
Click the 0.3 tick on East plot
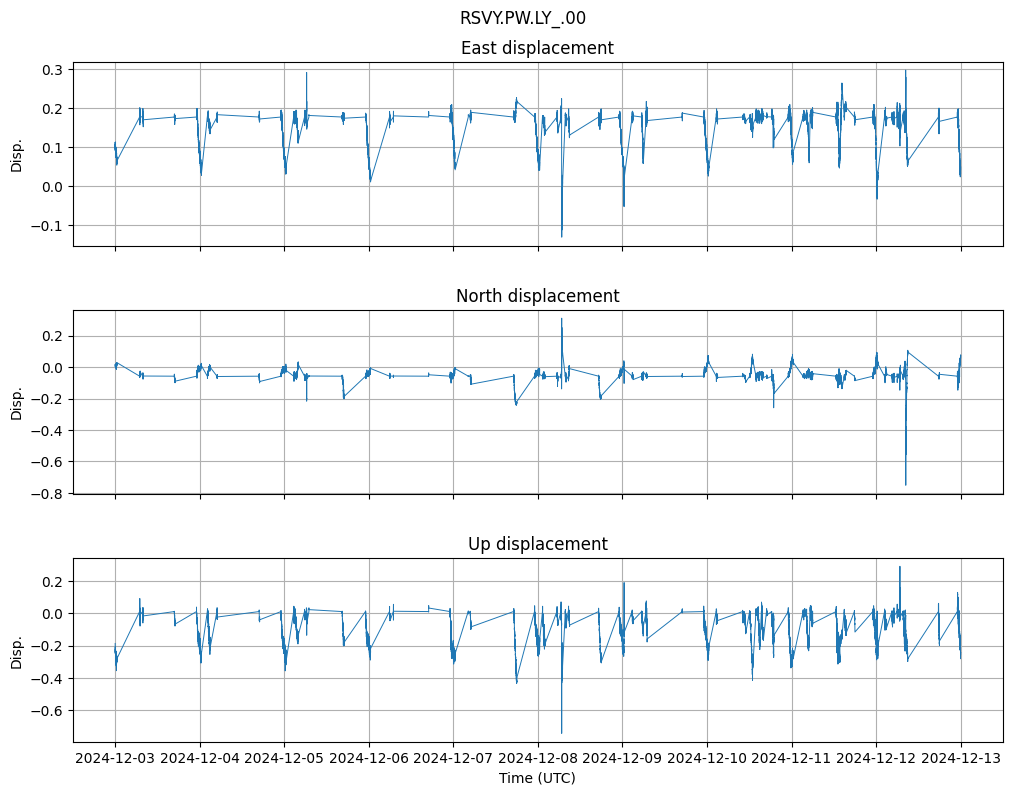coord(52,69)
